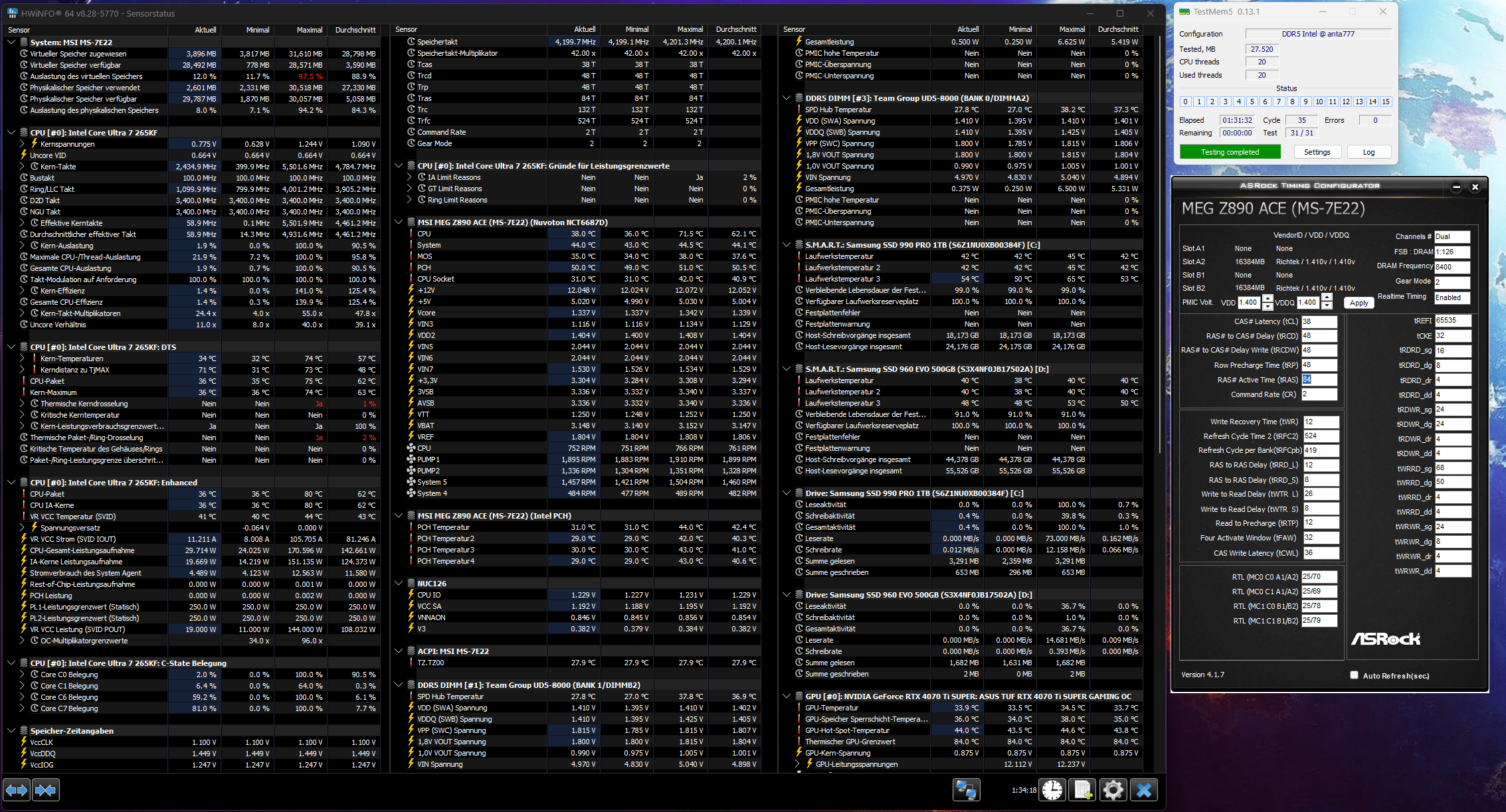This screenshot has height=812, width=1506.
Task: Click the Durchschnitt column header in first panel
Action: 355,30
